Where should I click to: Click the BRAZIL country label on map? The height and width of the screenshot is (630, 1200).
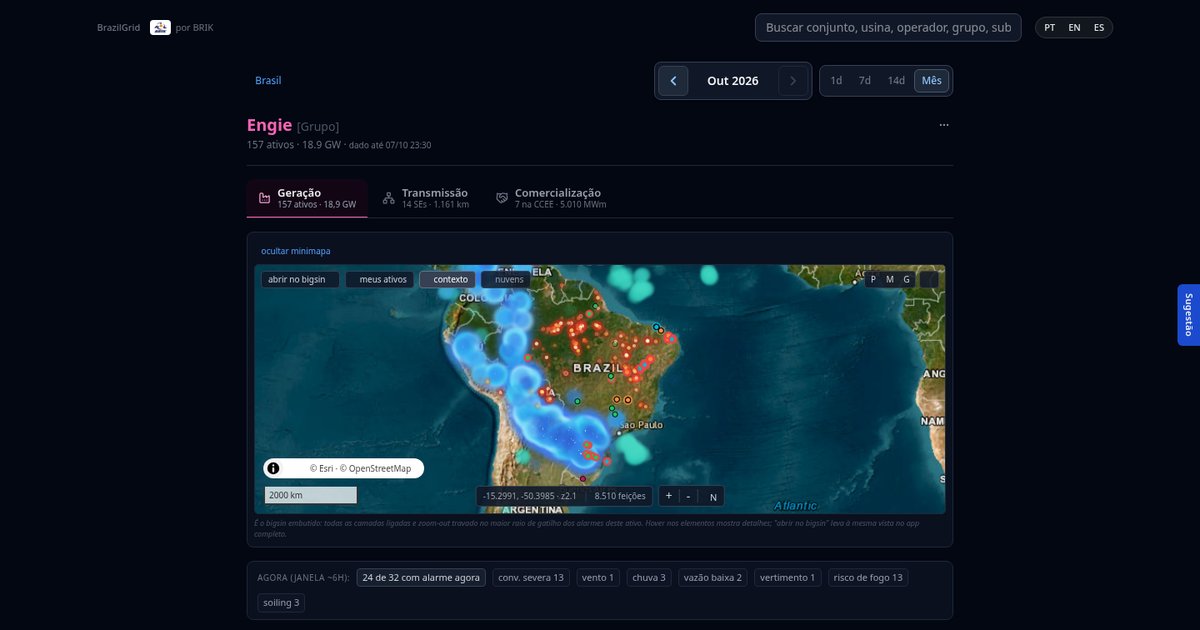598,368
